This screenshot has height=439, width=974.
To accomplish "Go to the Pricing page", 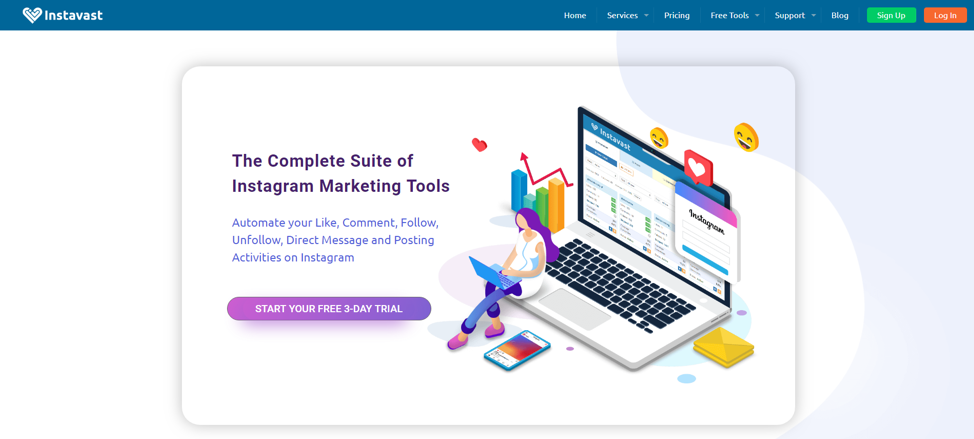I will (676, 16).
